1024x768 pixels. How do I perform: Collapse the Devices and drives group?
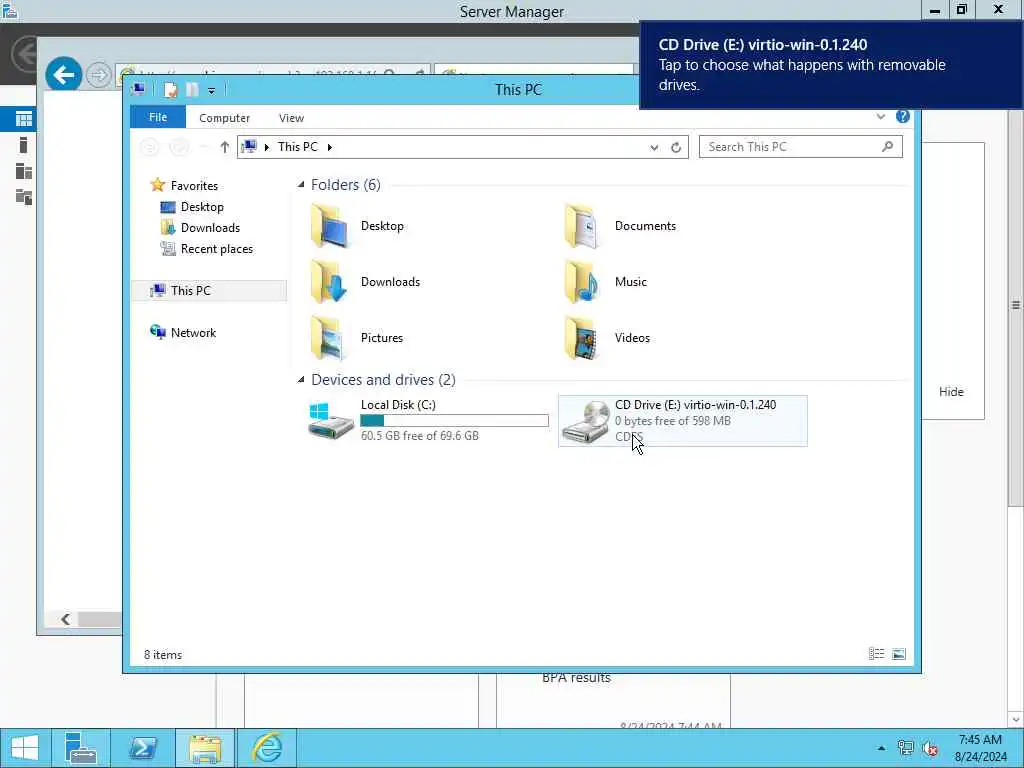click(301, 379)
